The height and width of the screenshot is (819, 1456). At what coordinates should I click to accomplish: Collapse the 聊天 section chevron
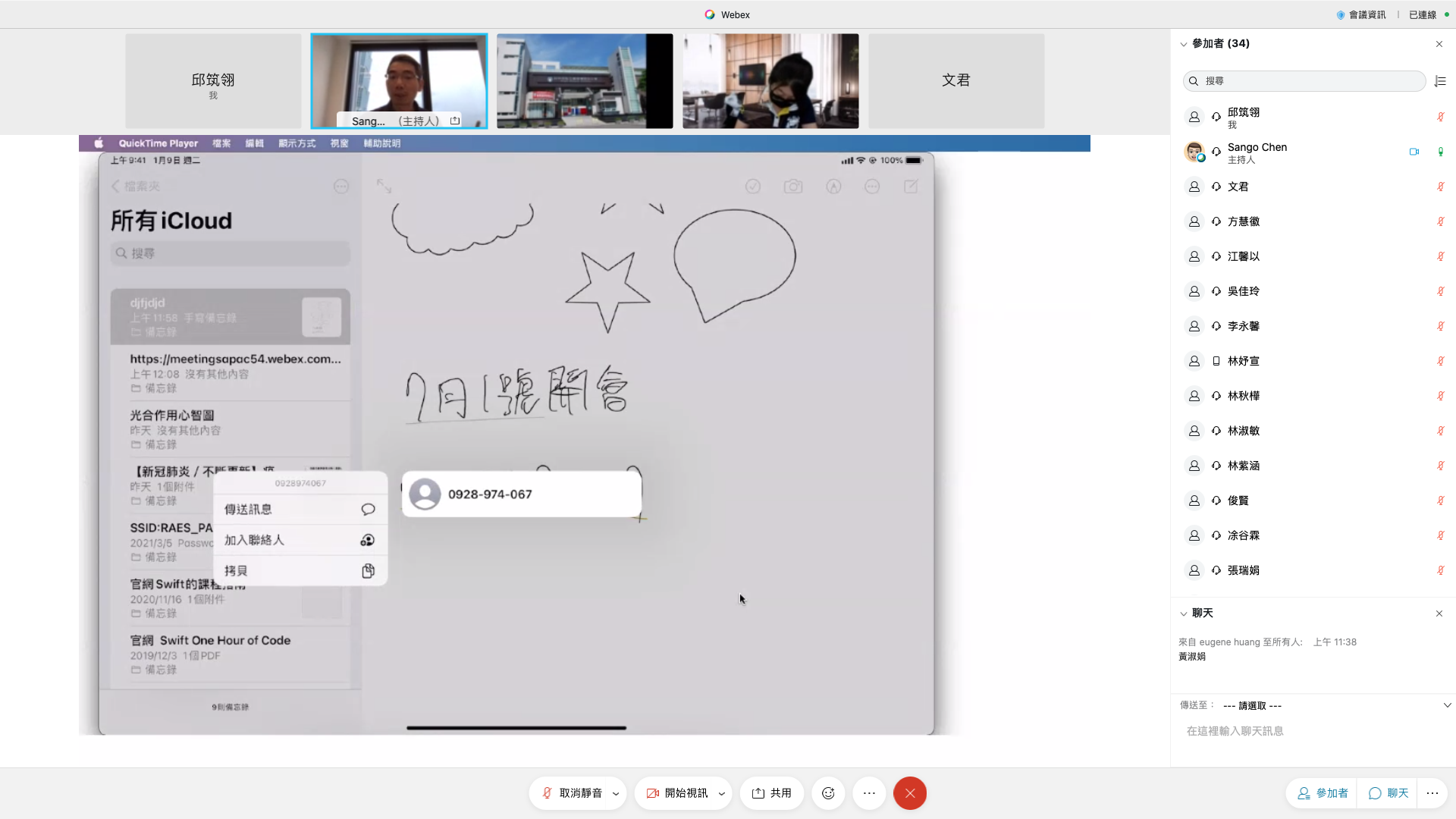1183,613
